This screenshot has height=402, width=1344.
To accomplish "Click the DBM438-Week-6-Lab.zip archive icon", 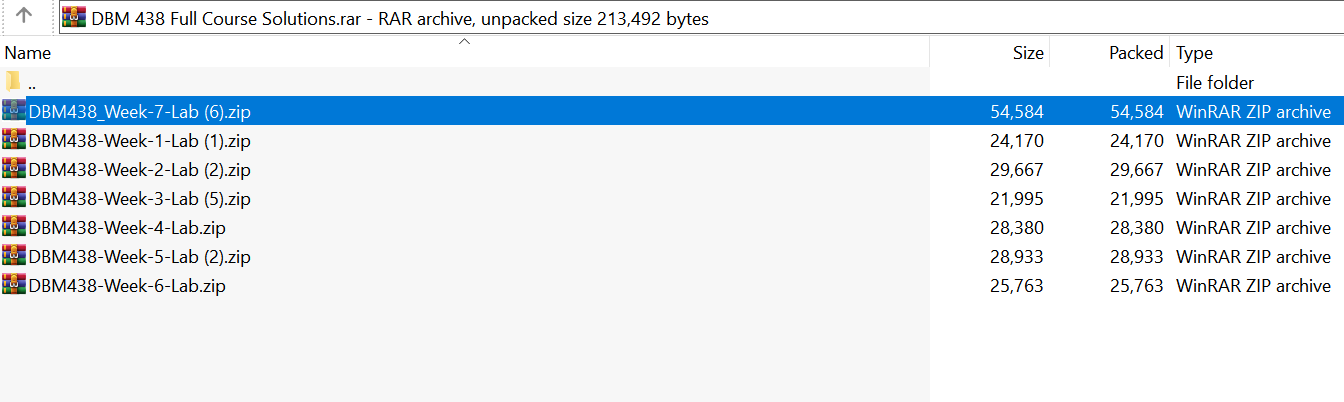I will pyautogui.click(x=14, y=285).
